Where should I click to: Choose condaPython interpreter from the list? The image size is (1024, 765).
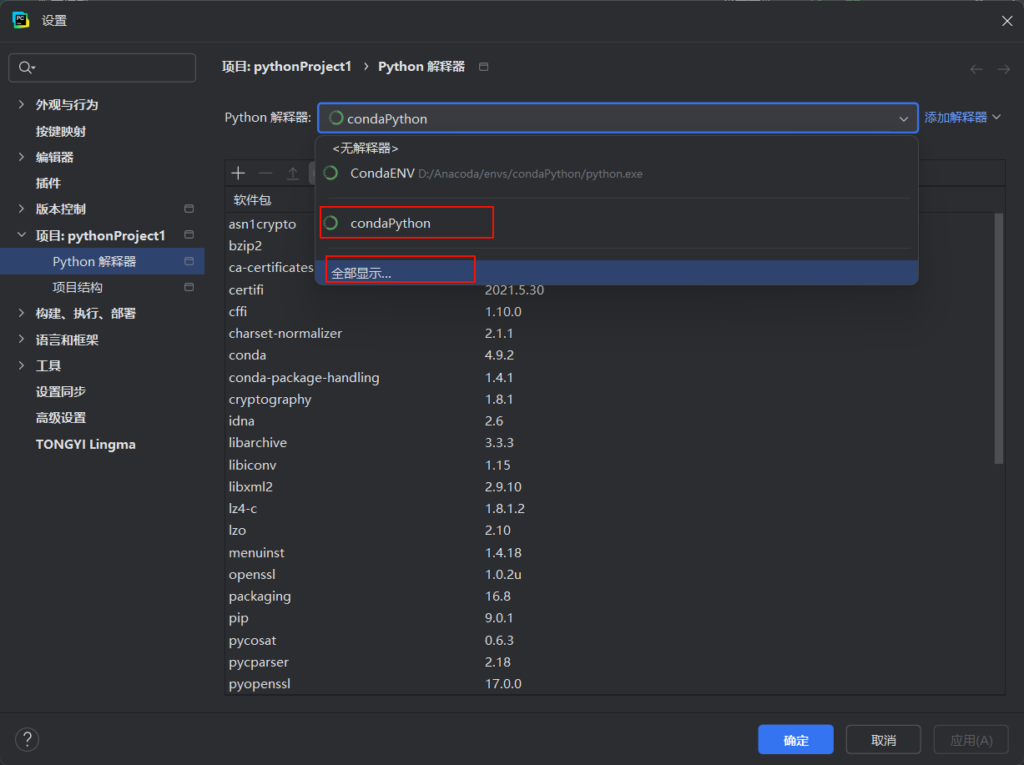click(x=616, y=223)
